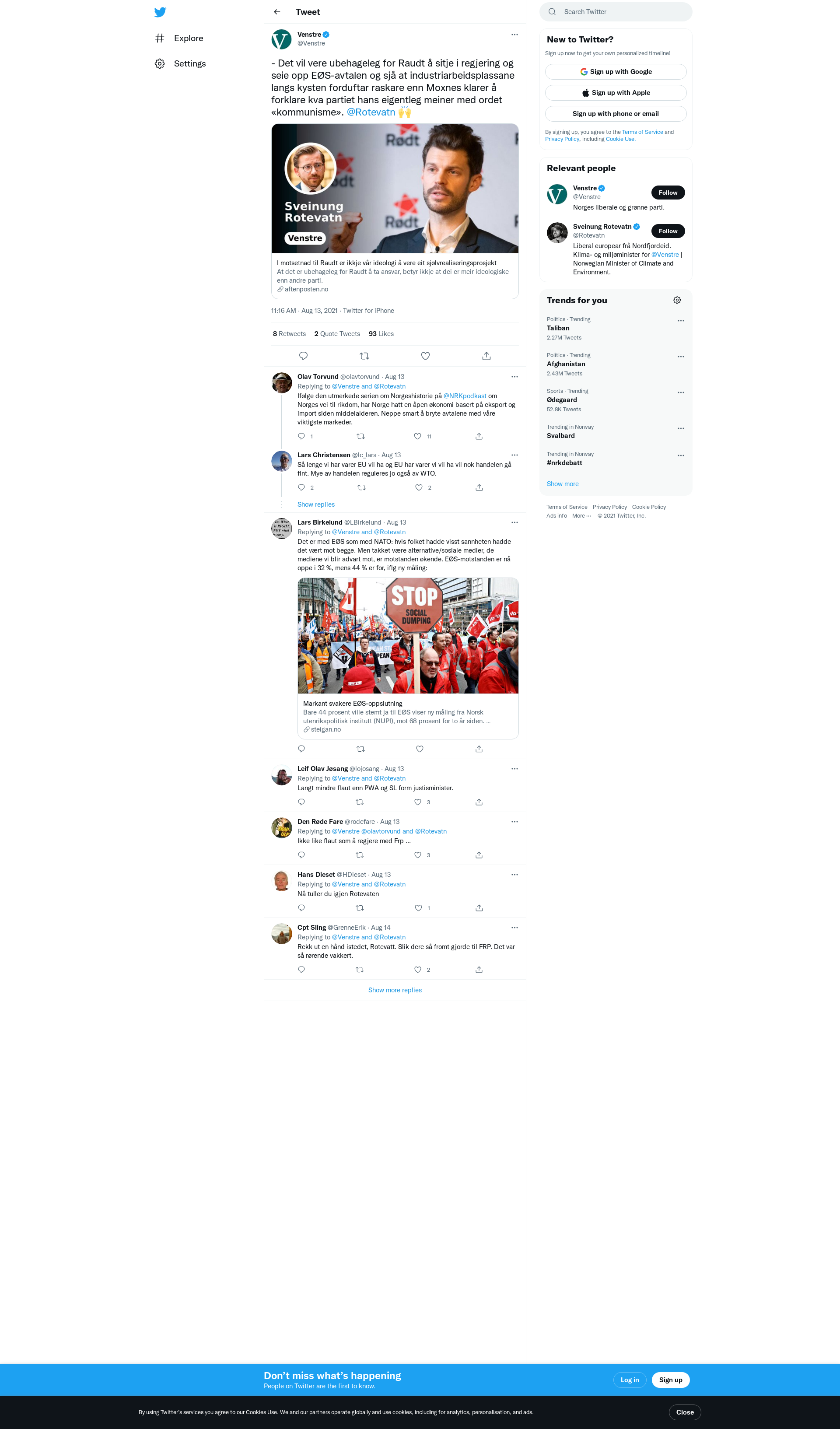The image size is (840, 1429).
Task: Like the main Venstre tweet
Action: click(425, 356)
